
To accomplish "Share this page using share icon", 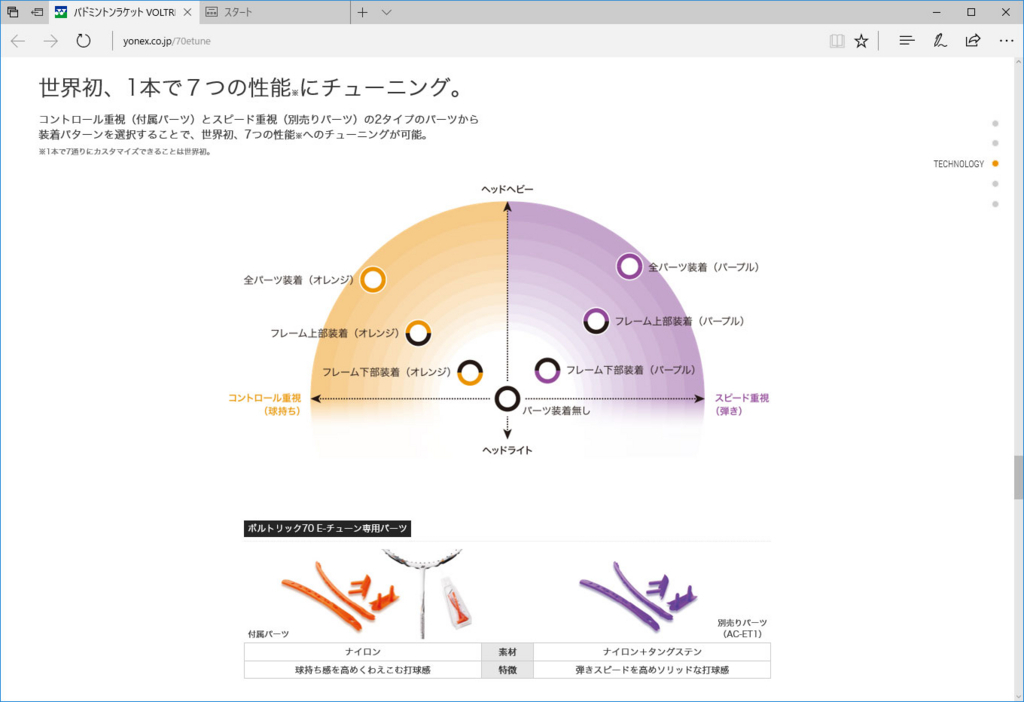I will tap(973, 41).
